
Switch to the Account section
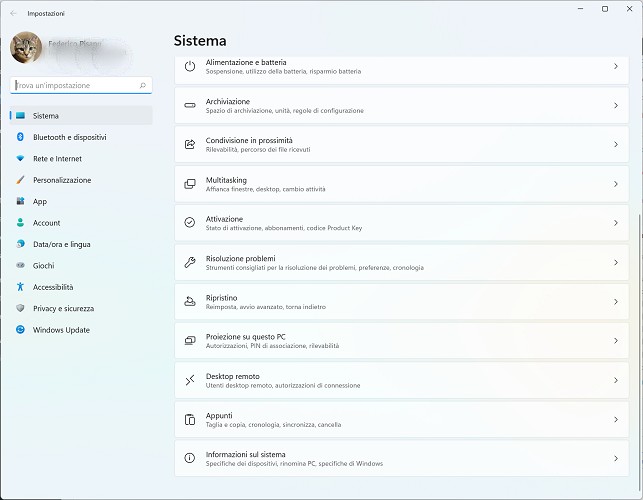[x=46, y=223]
